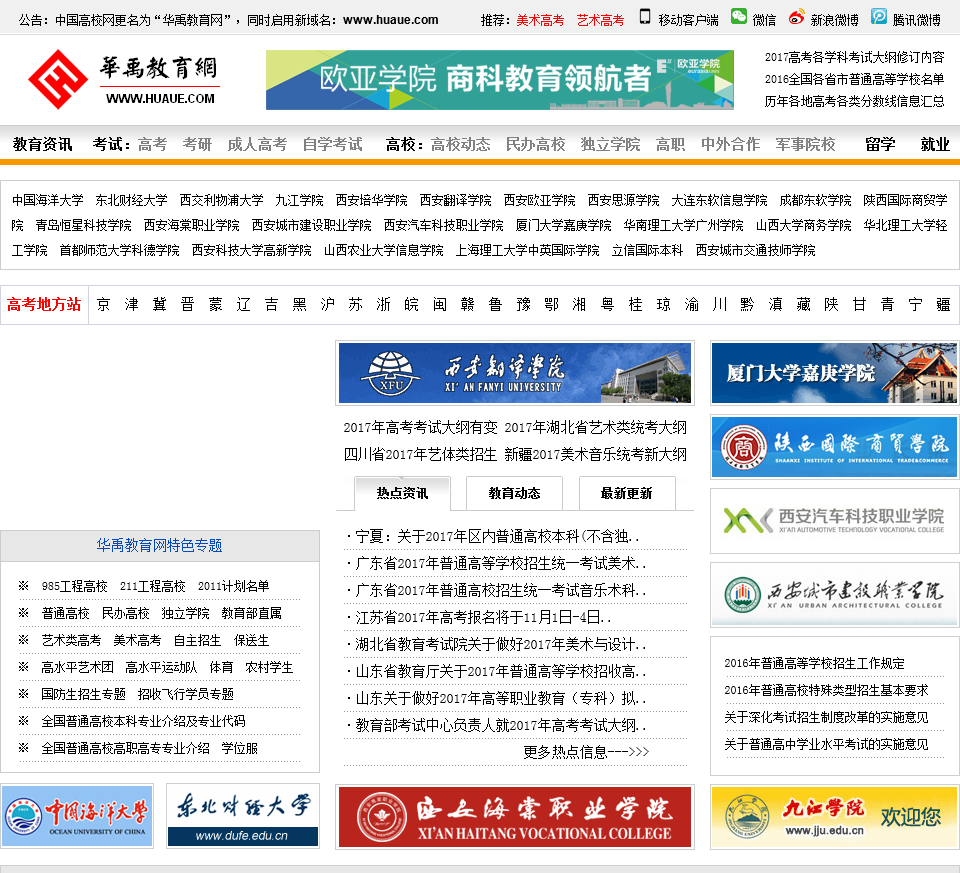Open the 西安海棠职业学院 red banner
The image size is (960, 873).
515,817
